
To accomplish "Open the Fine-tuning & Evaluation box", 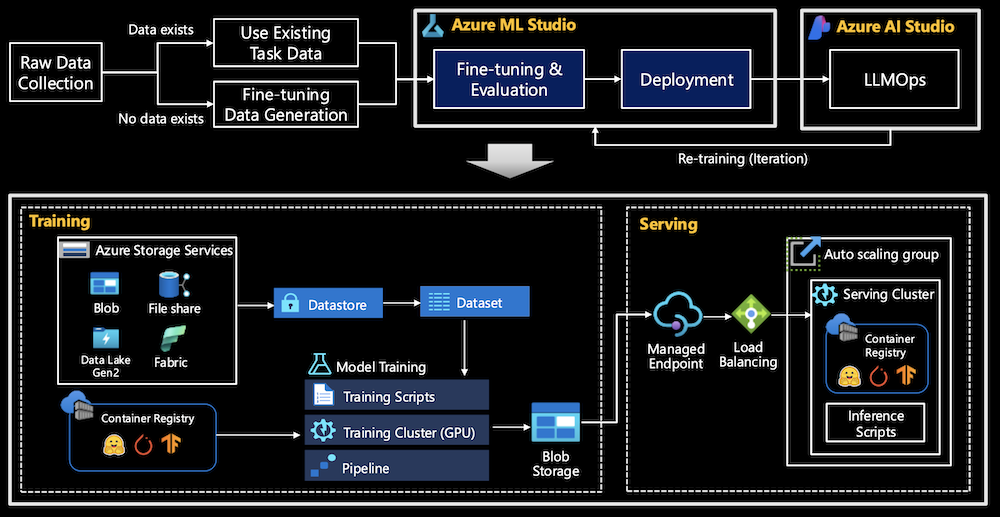I will 509,80.
